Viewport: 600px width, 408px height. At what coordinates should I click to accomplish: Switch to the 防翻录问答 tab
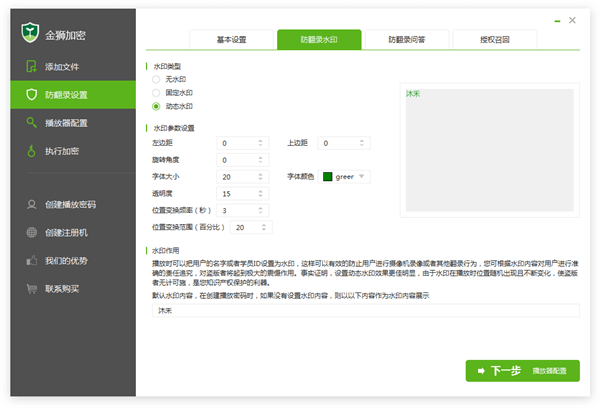407,39
